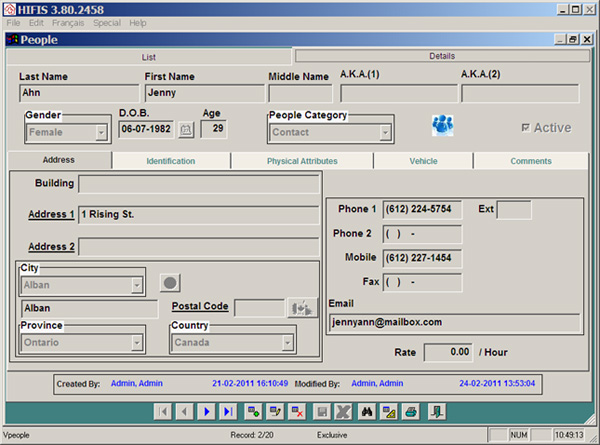
Task: Click the round button beside City
Action: coord(171,283)
